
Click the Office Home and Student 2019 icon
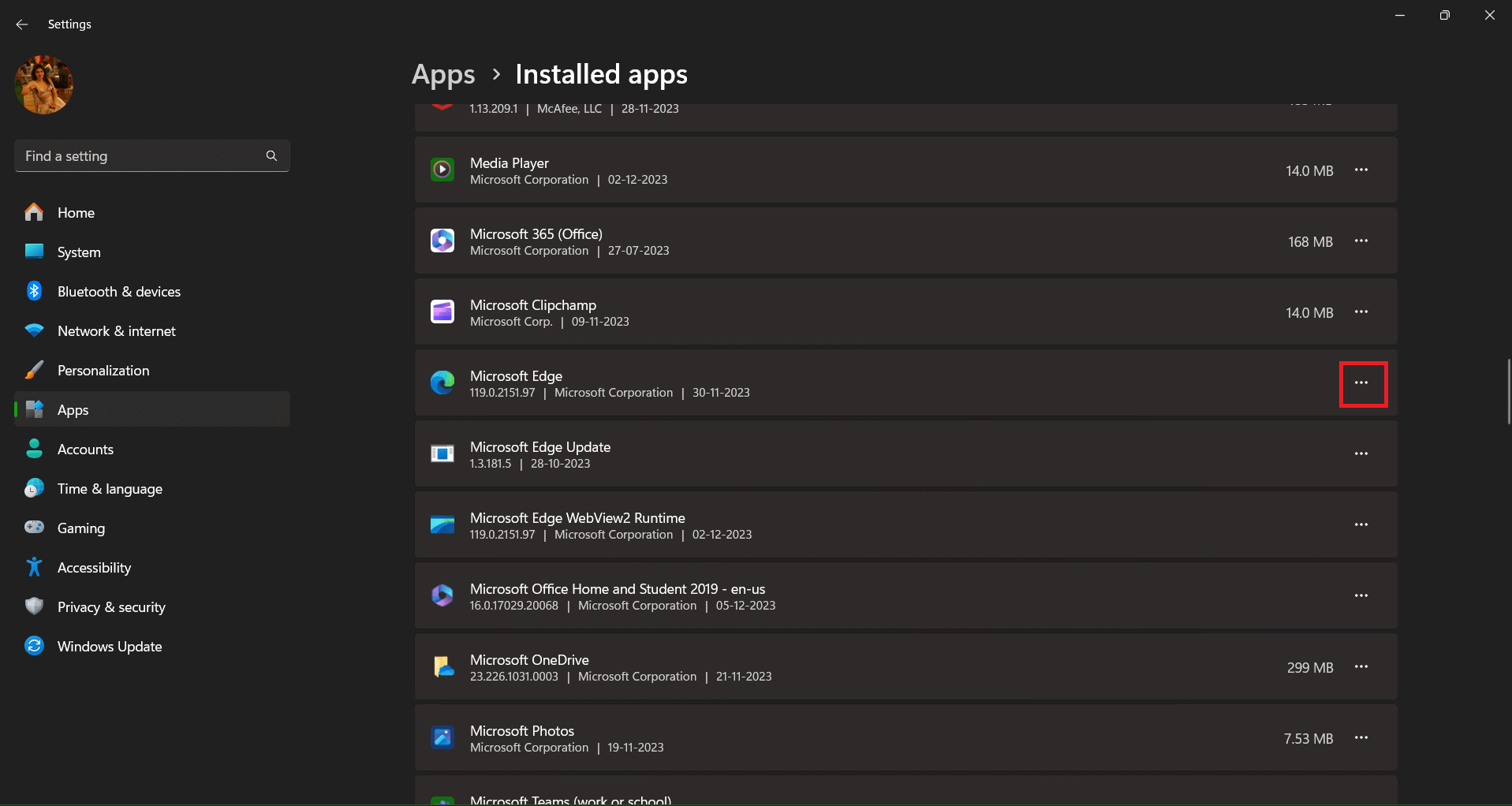pyautogui.click(x=442, y=595)
